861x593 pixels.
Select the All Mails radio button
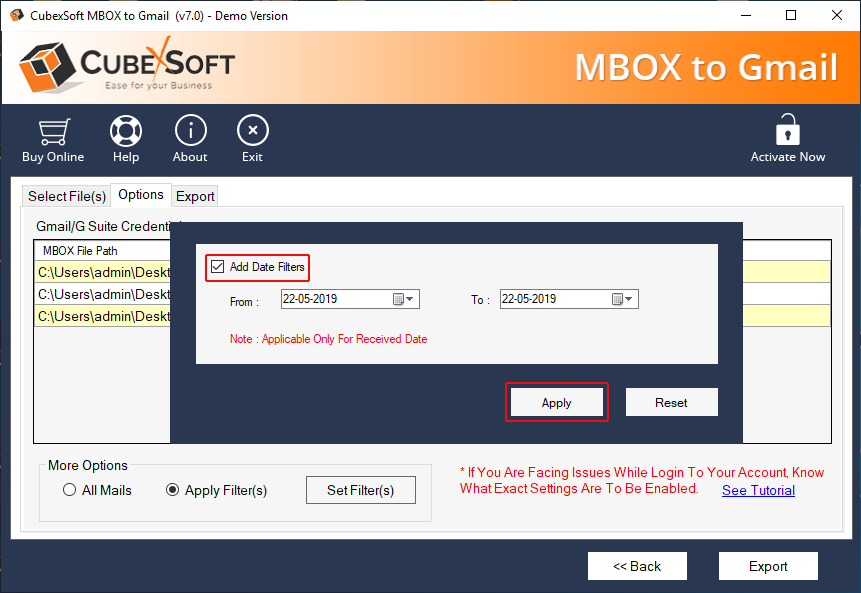69,490
